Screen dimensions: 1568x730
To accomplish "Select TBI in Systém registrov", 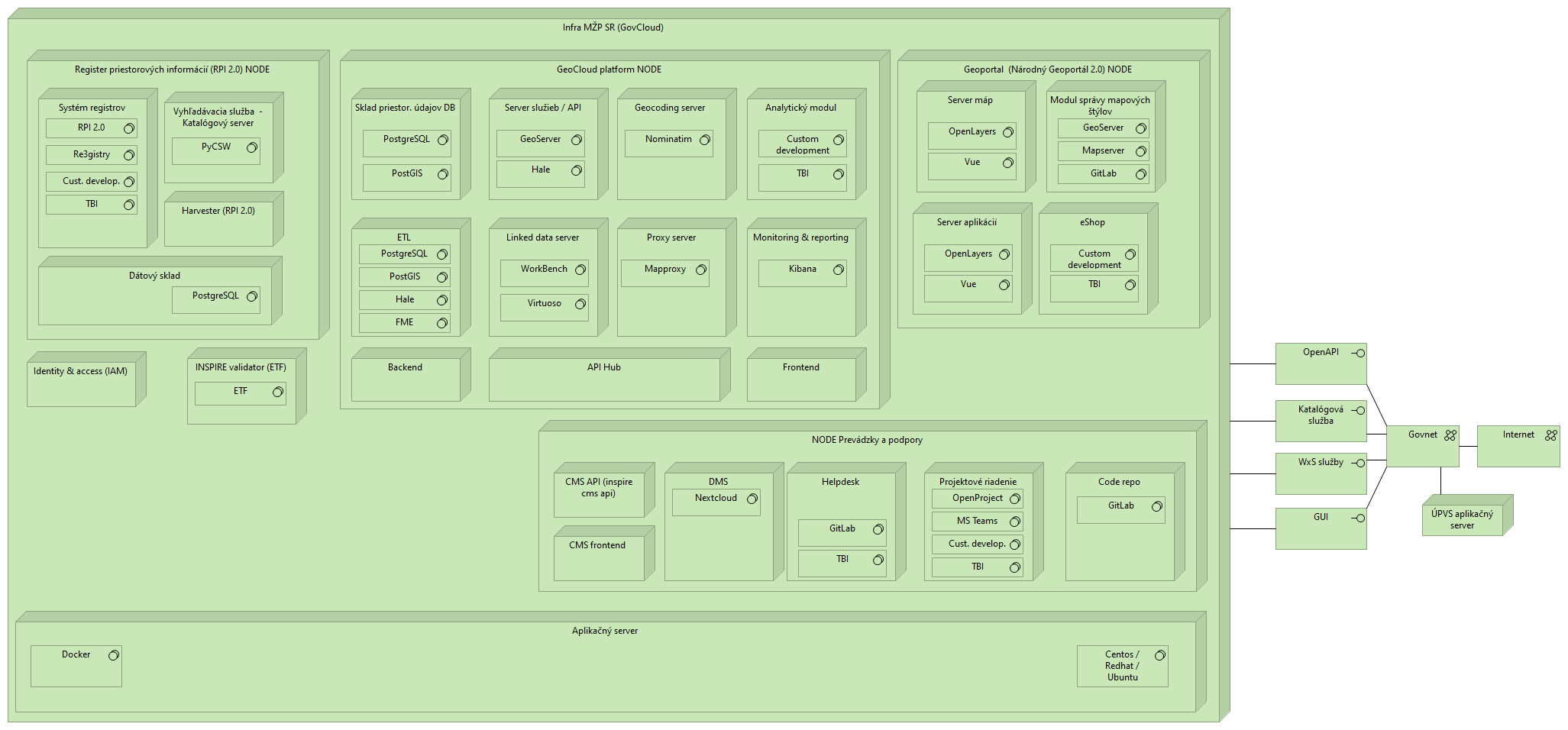I will click(91, 204).
